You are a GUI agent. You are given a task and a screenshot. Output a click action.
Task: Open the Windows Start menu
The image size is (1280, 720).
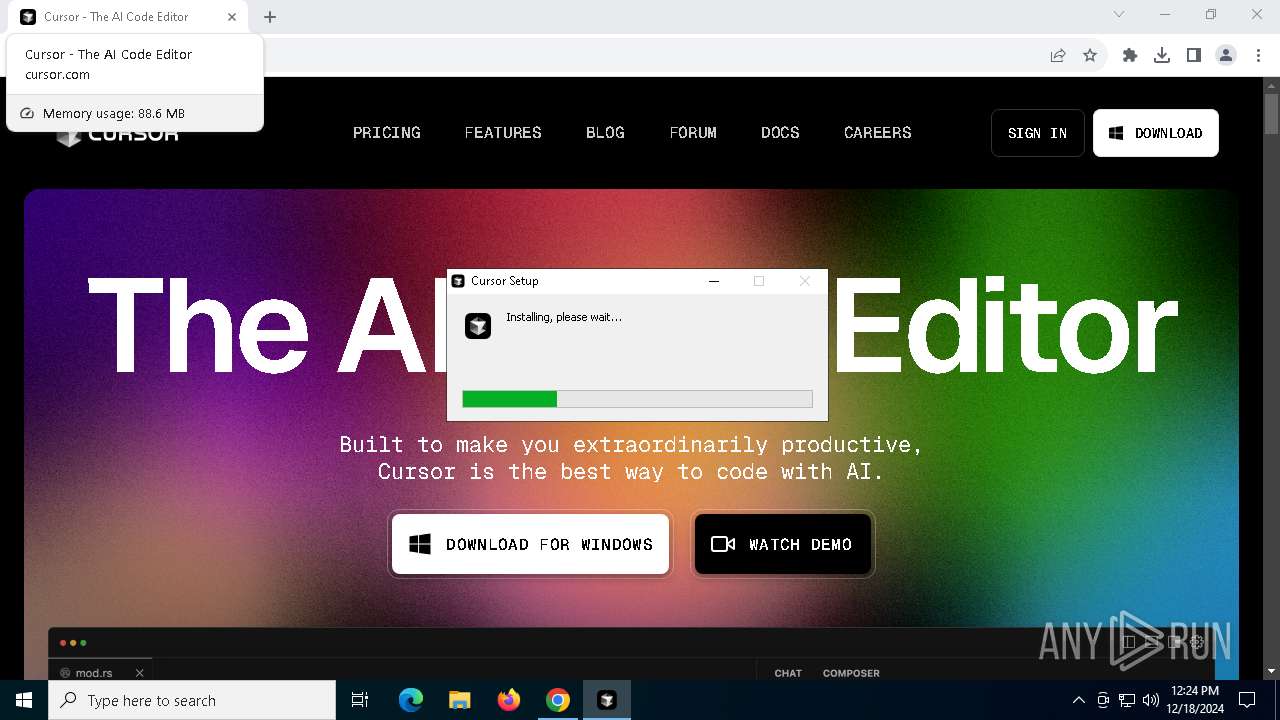click(x=24, y=700)
